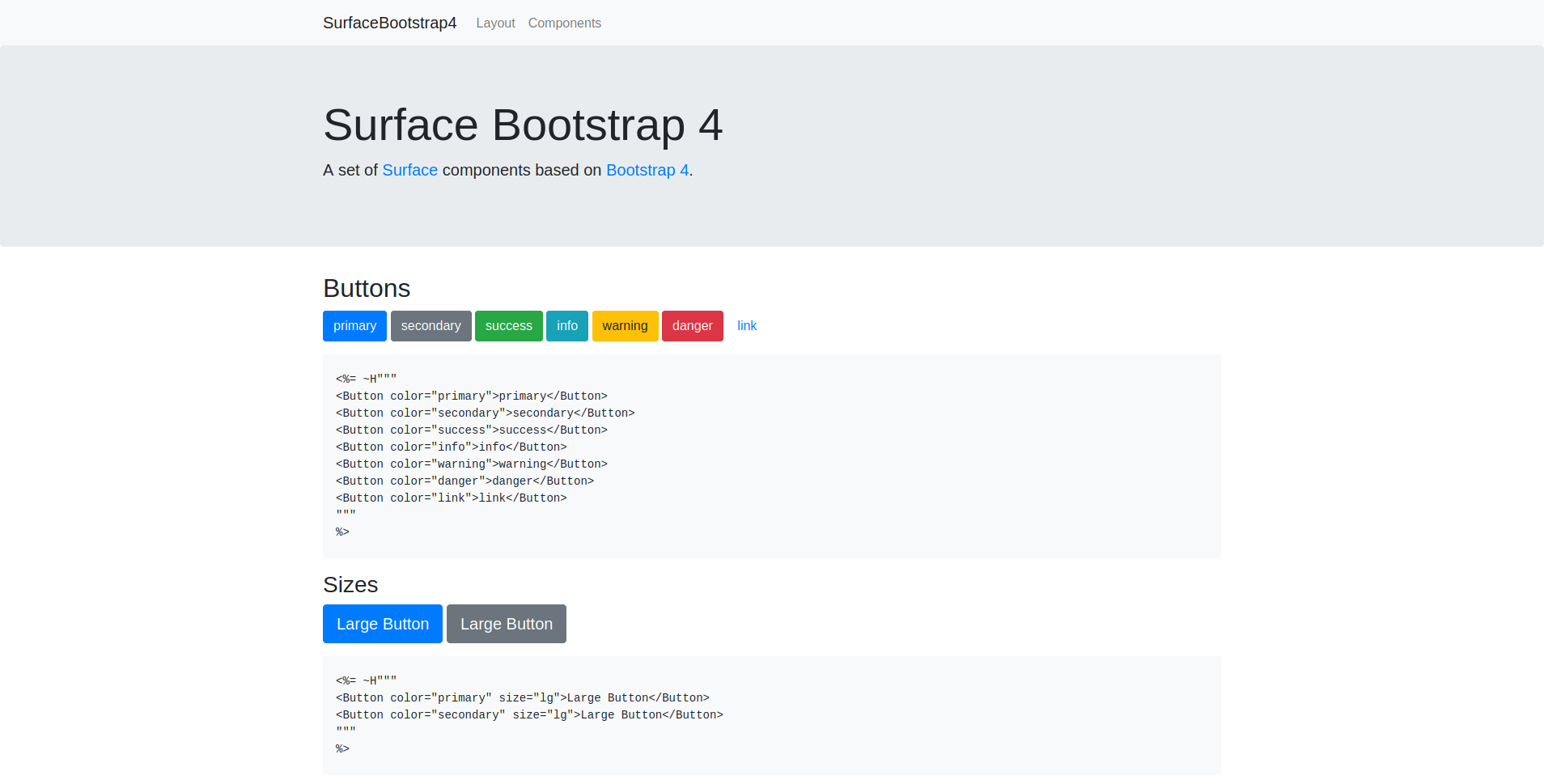The width and height of the screenshot is (1544, 784).
Task: Click the green success button
Action: coord(508,326)
